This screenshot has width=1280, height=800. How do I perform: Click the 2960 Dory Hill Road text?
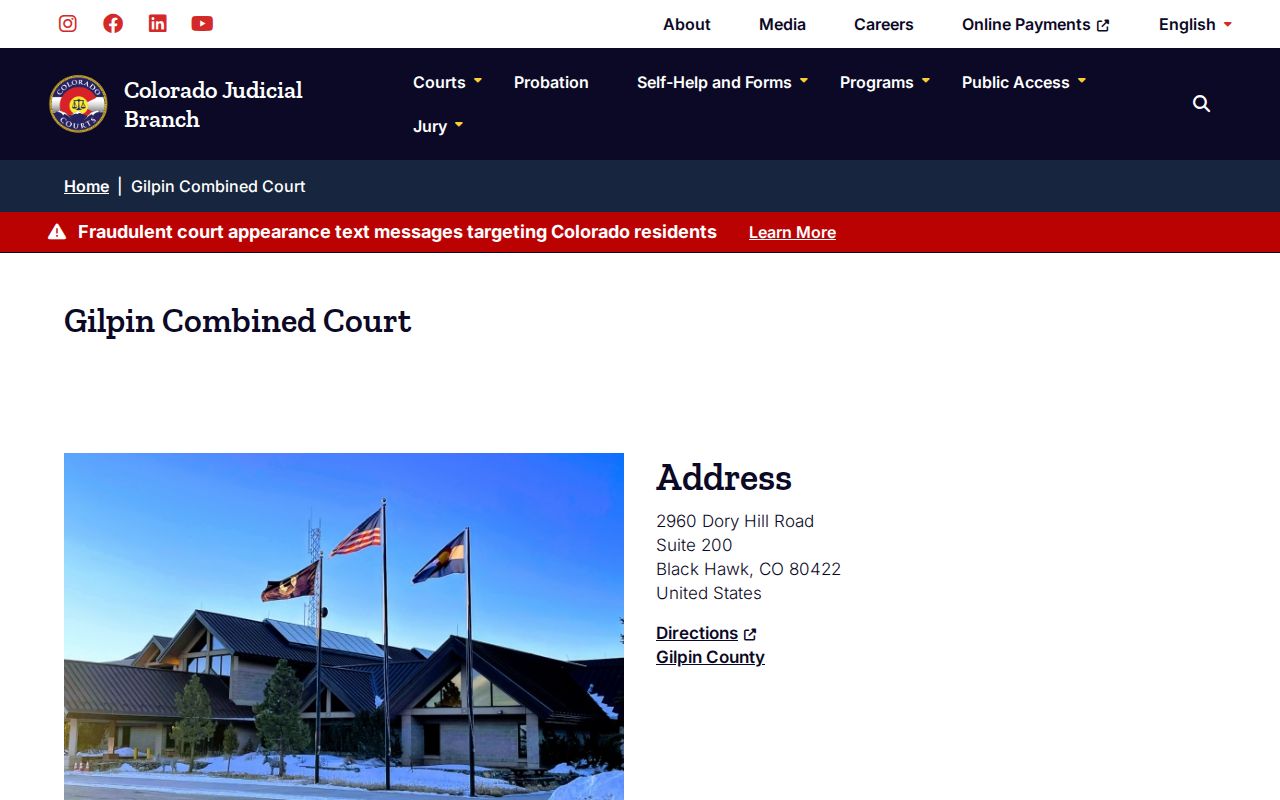point(735,521)
